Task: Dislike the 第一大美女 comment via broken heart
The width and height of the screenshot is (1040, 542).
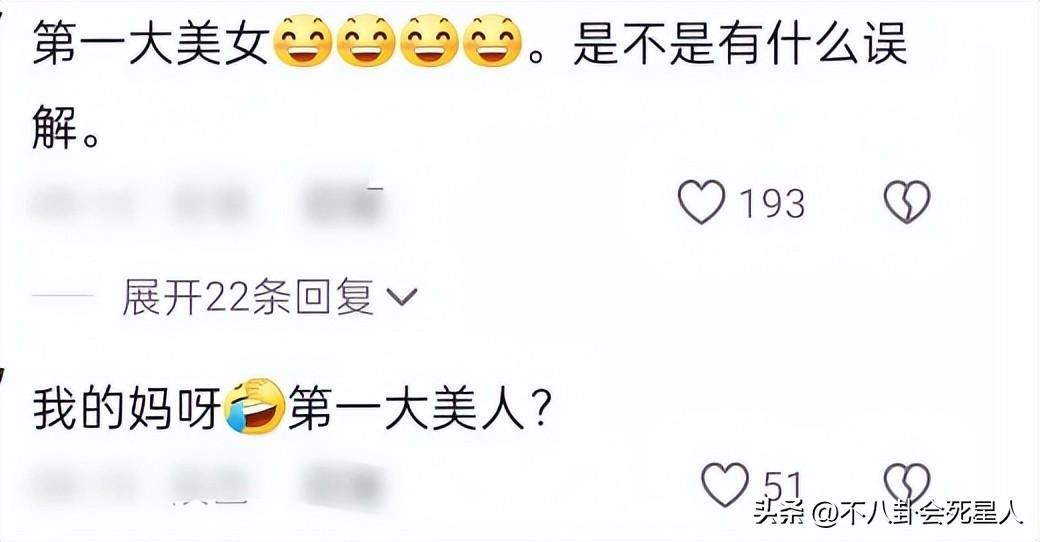Action: 907,202
